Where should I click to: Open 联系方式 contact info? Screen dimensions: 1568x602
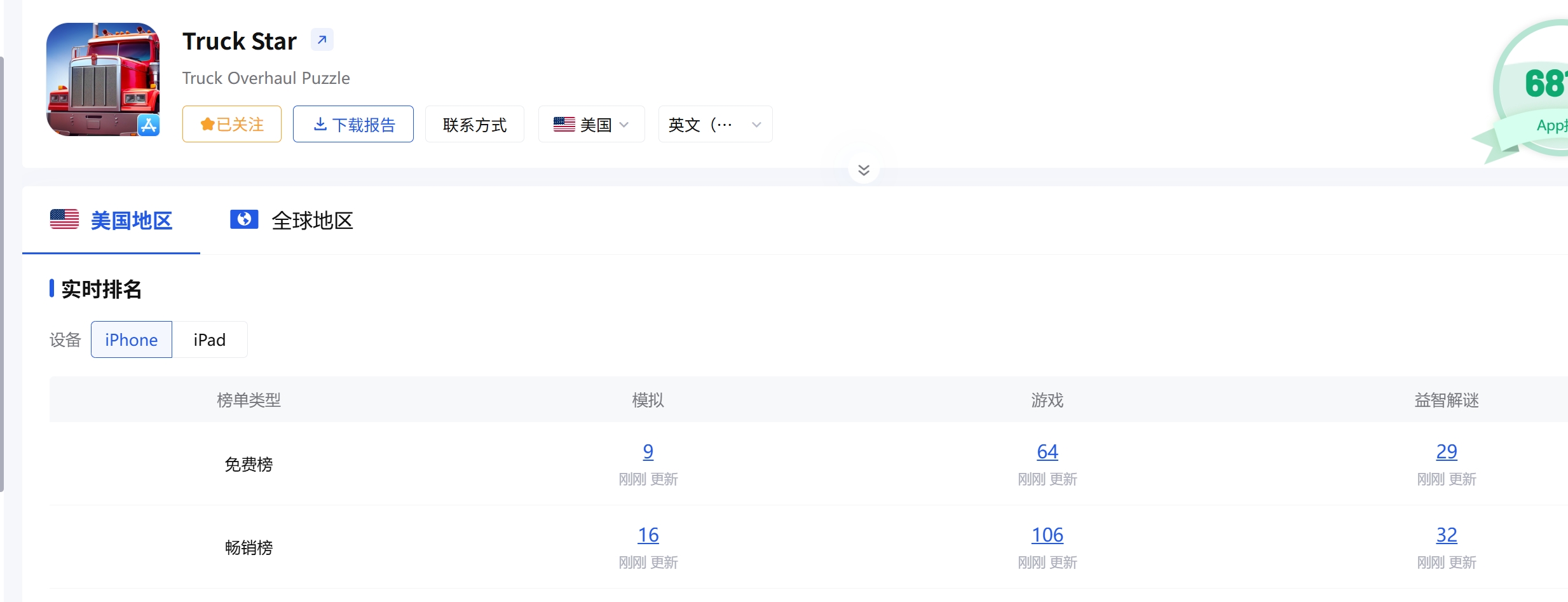[x=475, y=124]
